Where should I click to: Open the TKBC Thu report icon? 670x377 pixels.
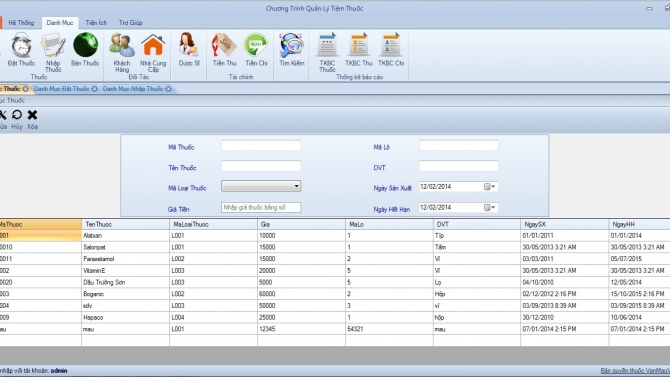359,45
